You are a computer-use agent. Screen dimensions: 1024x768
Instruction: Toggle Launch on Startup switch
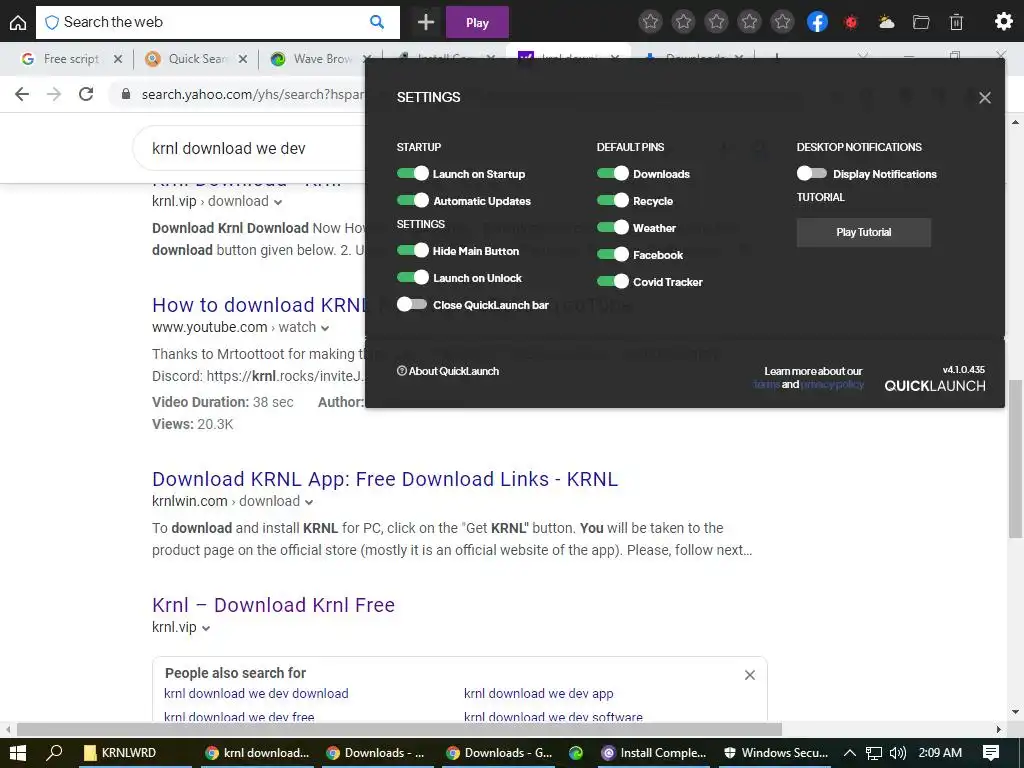[x=413, y=173]
